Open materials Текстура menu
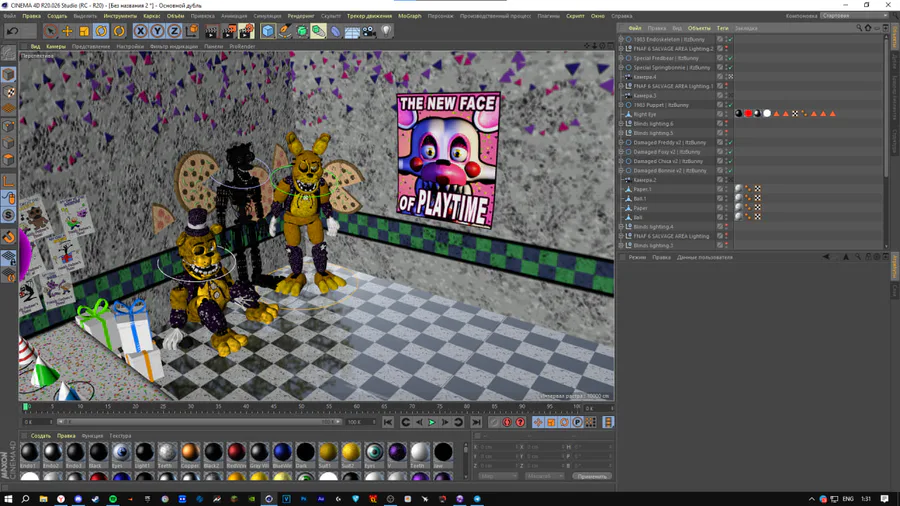The image size is (900, 506). pos(120,436)
